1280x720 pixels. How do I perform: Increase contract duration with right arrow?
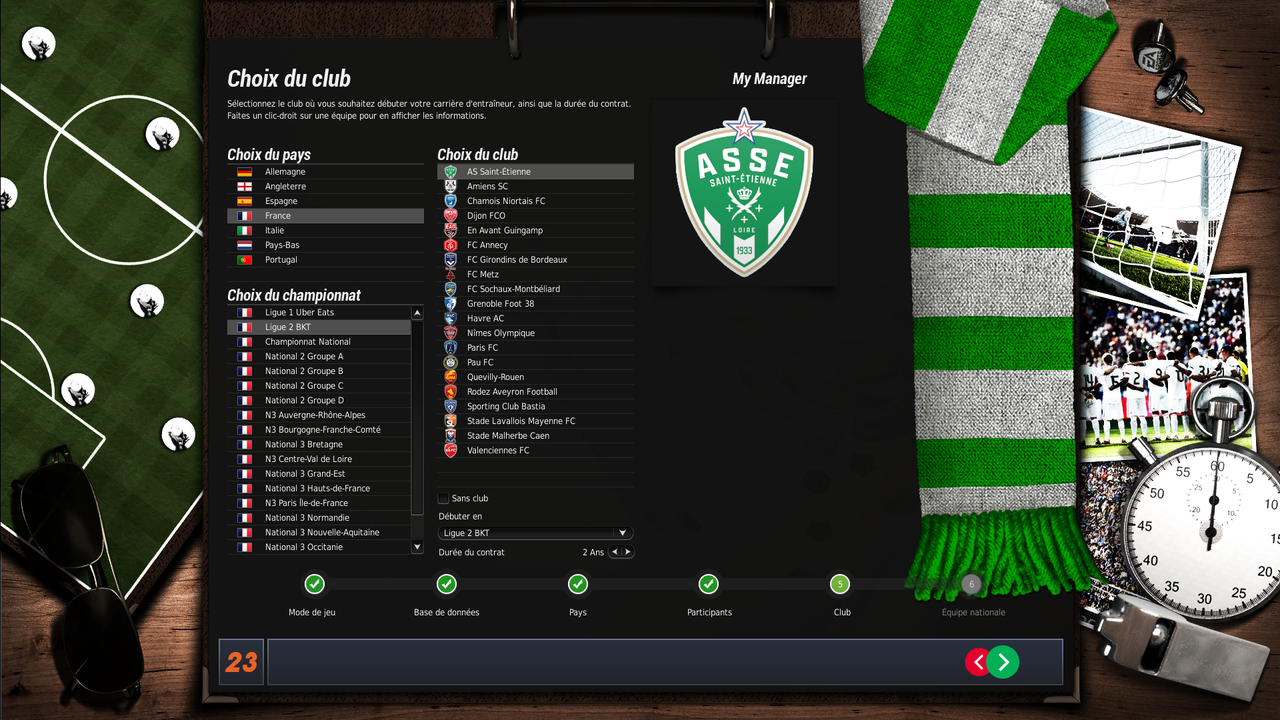pyautogui.click(x=627, y=552)
